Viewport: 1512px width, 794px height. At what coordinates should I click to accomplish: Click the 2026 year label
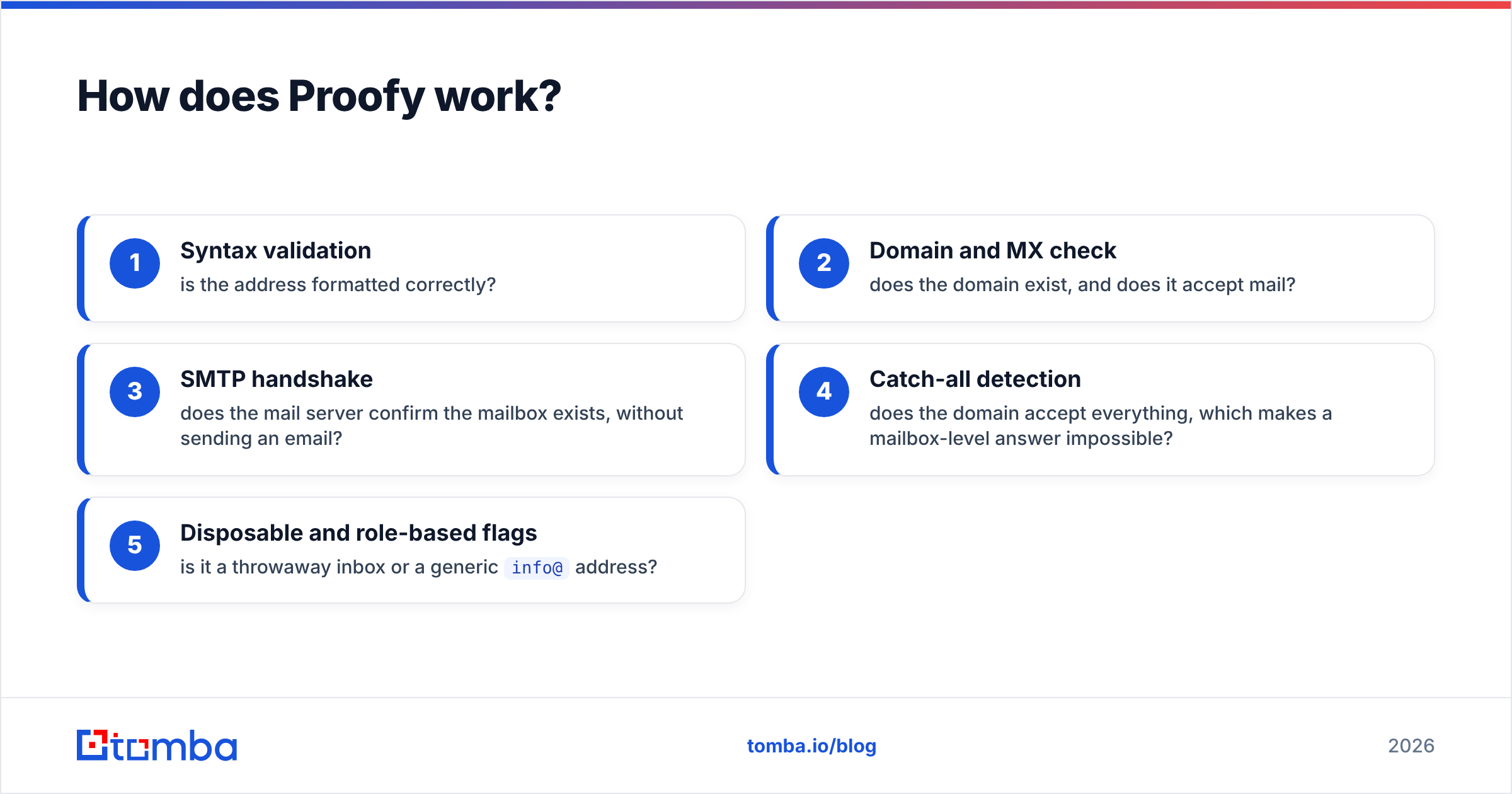tap(1411, 745)
